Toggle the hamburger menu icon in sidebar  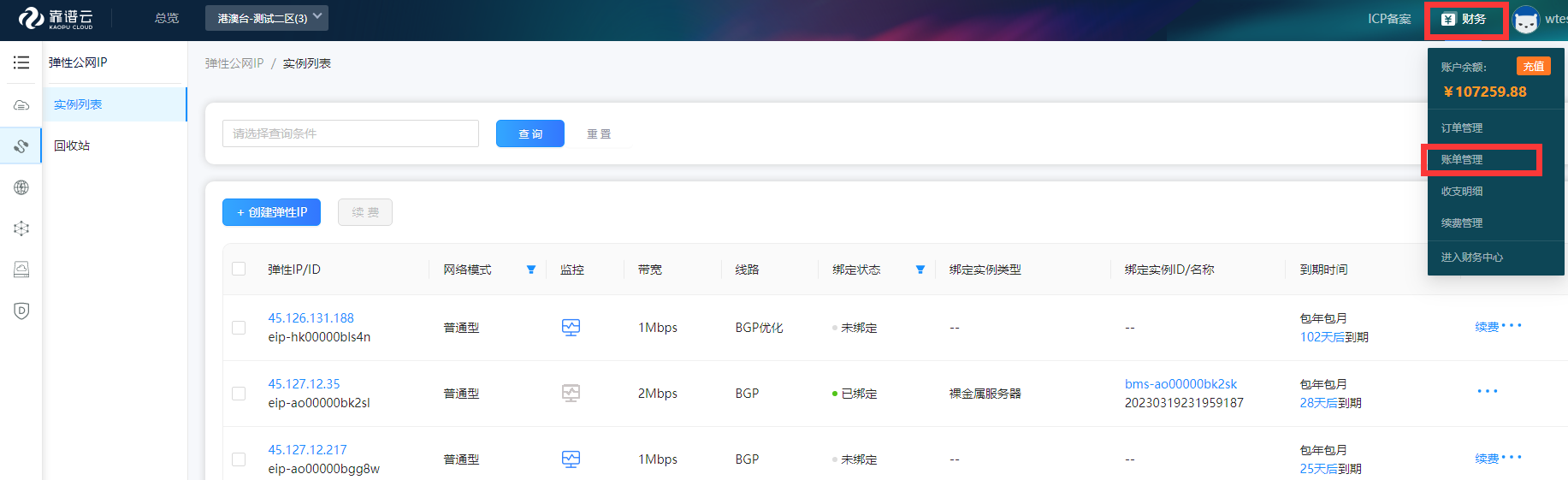pos(21,62)
